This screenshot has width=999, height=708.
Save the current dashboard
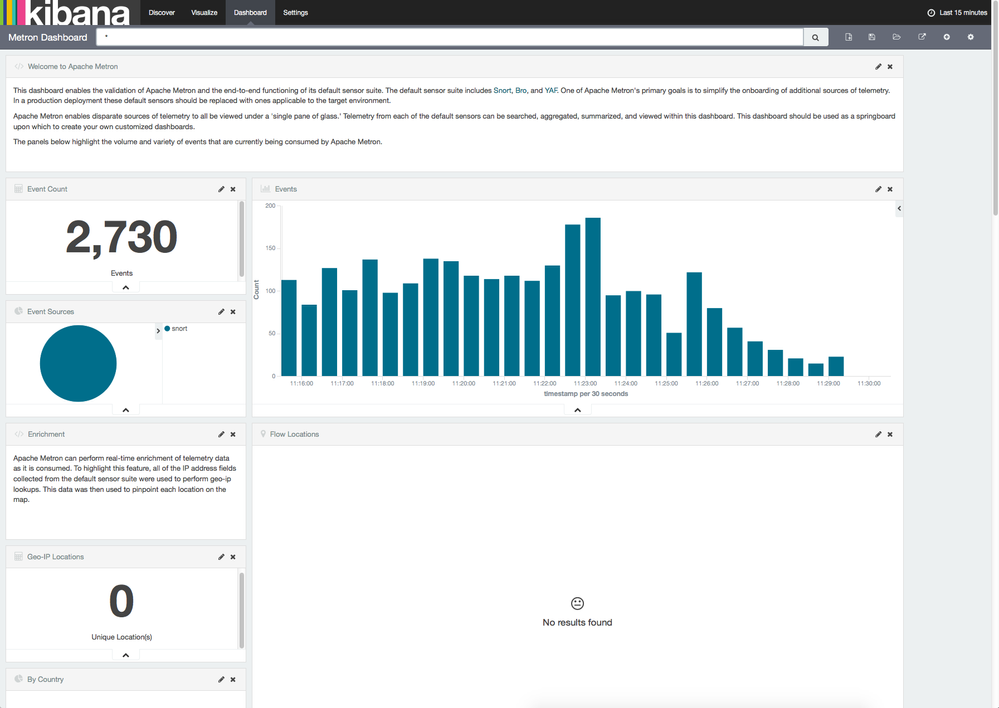click(872, 37)
